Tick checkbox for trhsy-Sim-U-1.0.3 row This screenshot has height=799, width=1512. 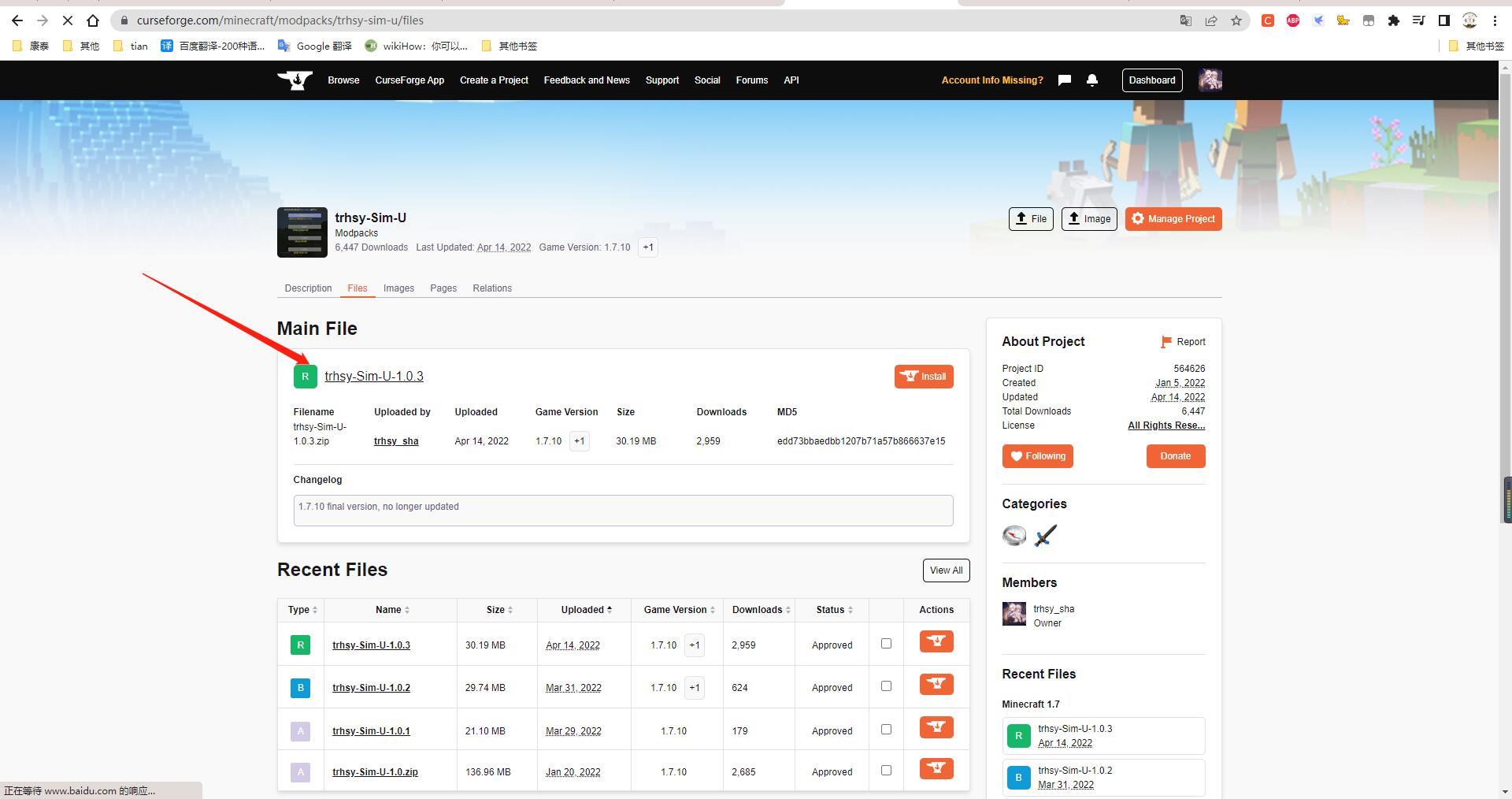tap(886, 644)
